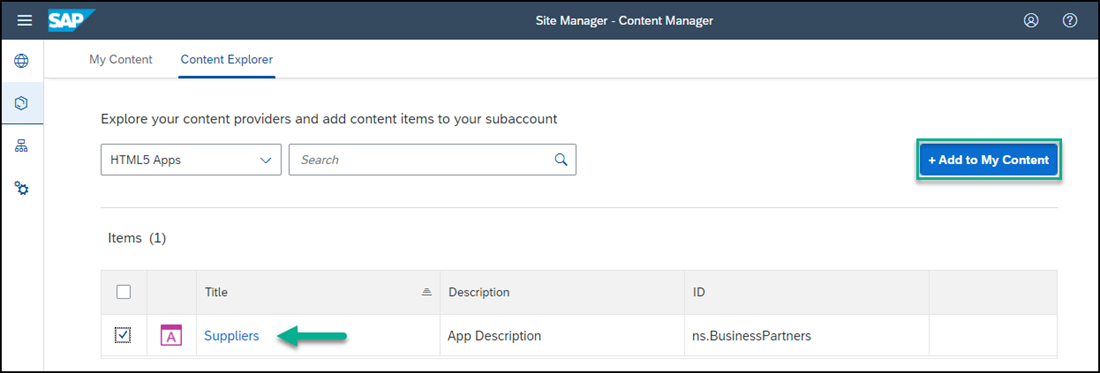Open the Suppliers app link
Viewport: 1100px width, 373px height.
pyautogui.click(x=232, y=336)
